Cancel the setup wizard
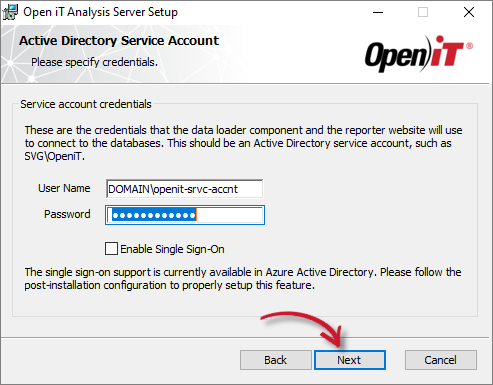Image resolution: width=493 pixels, height=385 pixels. point(441,360)
